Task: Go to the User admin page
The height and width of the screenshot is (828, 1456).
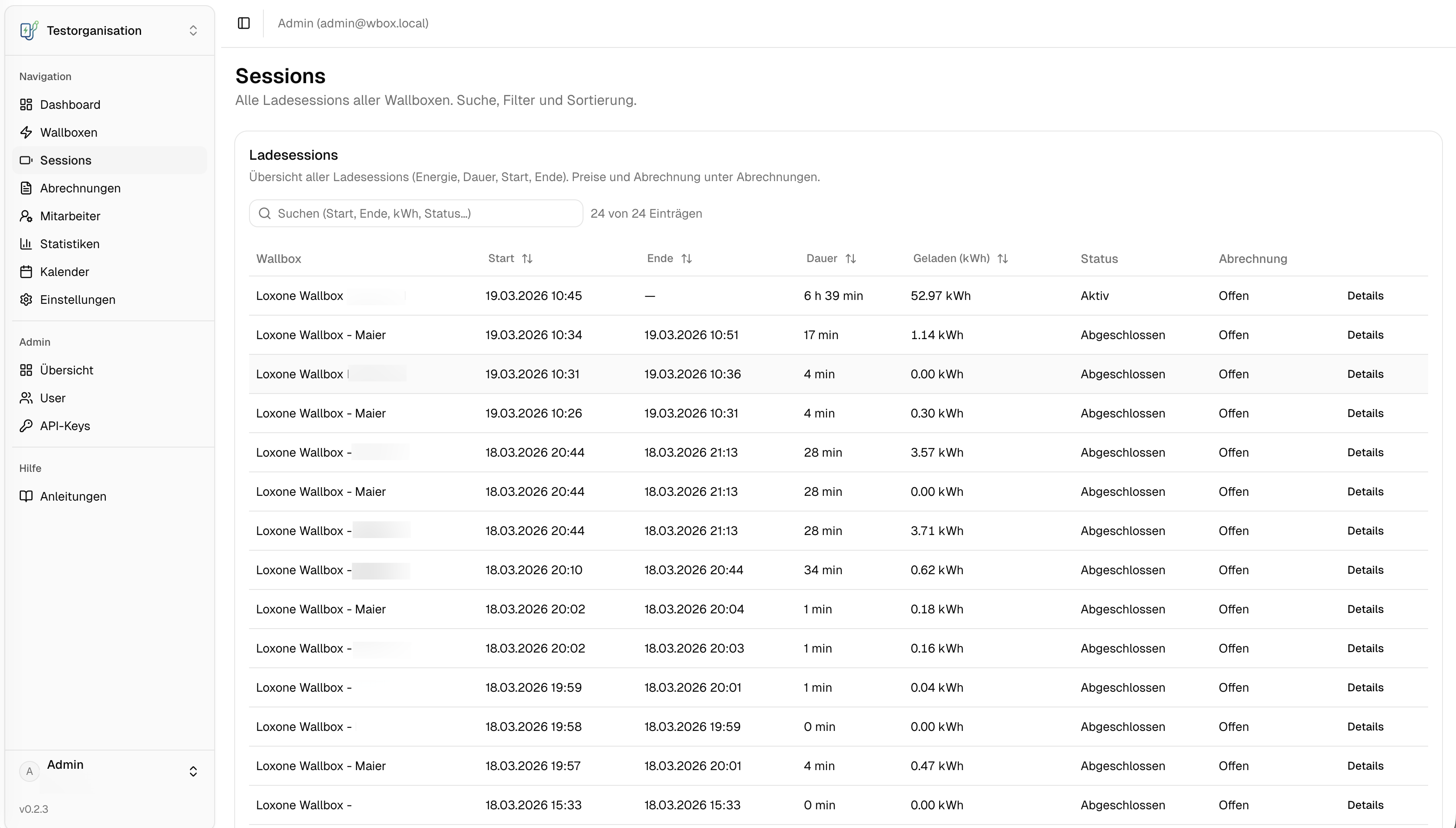Action: pyautogui.click(x=52, y=398)
